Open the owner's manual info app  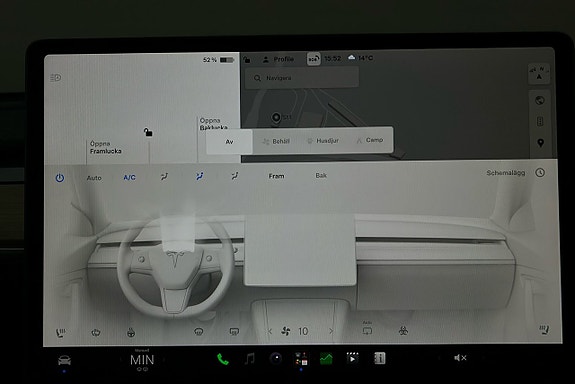380,358
